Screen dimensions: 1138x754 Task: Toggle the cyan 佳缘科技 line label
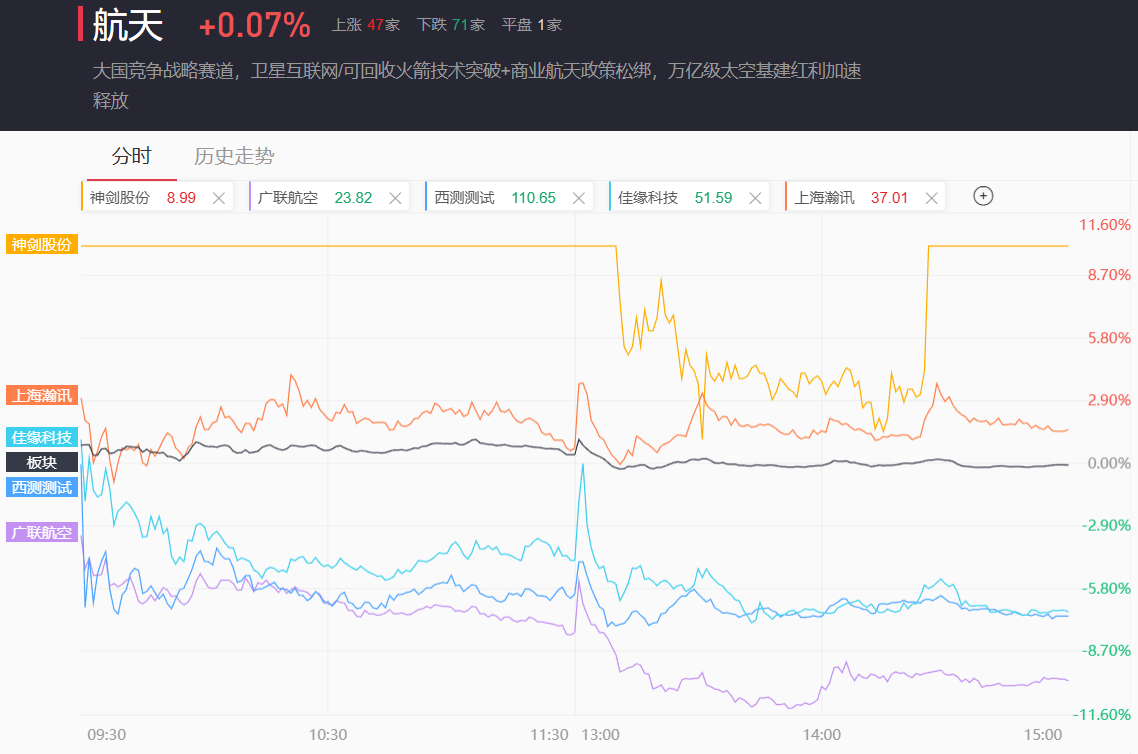(41, 437)
